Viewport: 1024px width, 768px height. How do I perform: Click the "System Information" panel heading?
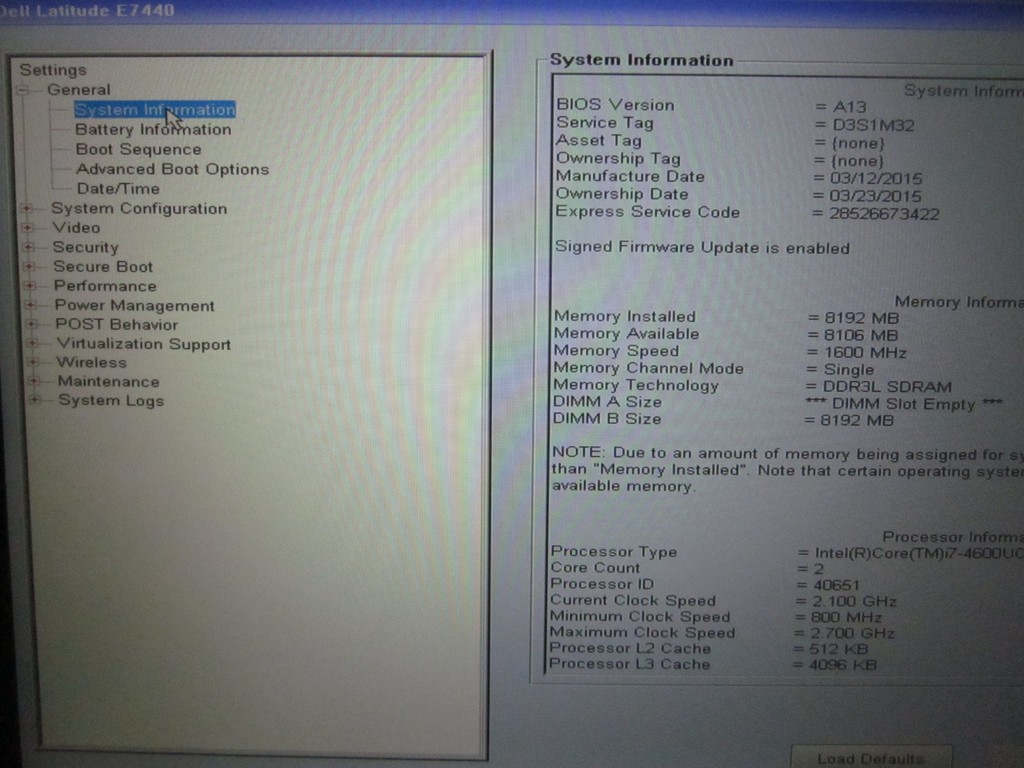coord(641,60)
